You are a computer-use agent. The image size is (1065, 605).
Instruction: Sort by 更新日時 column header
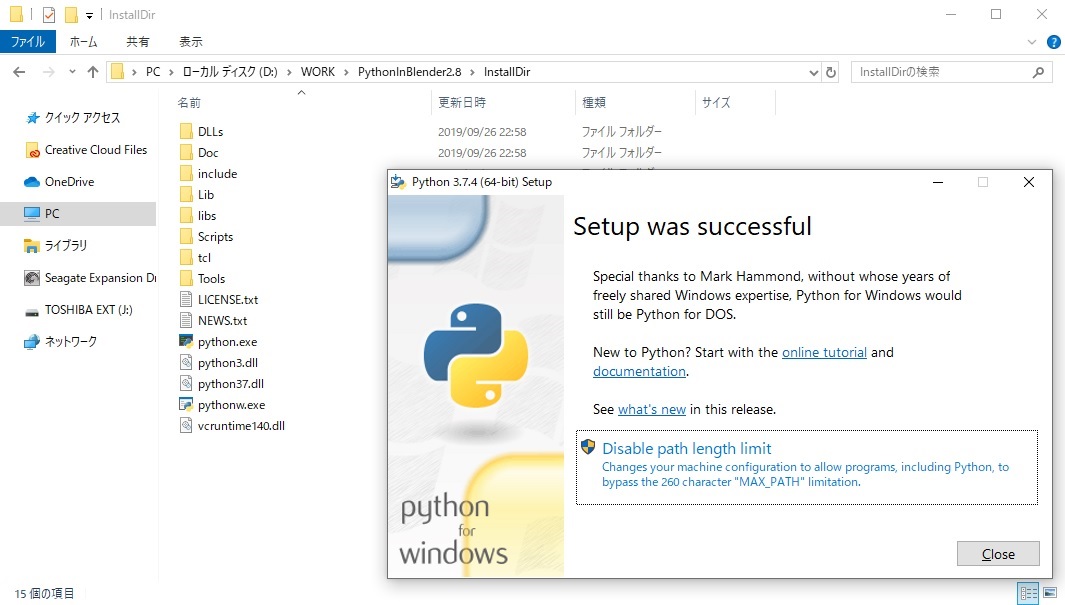[462, 103]
